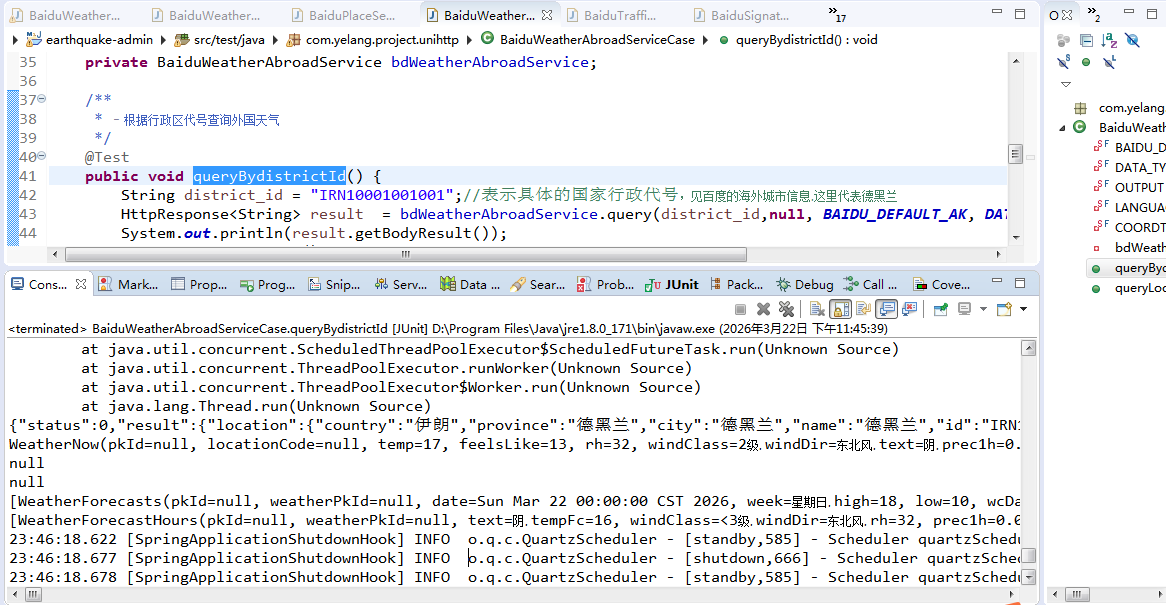Screen dimensions: 1166x605
Task: Click the Open Console icon
Action: [x=1005, y=308]
